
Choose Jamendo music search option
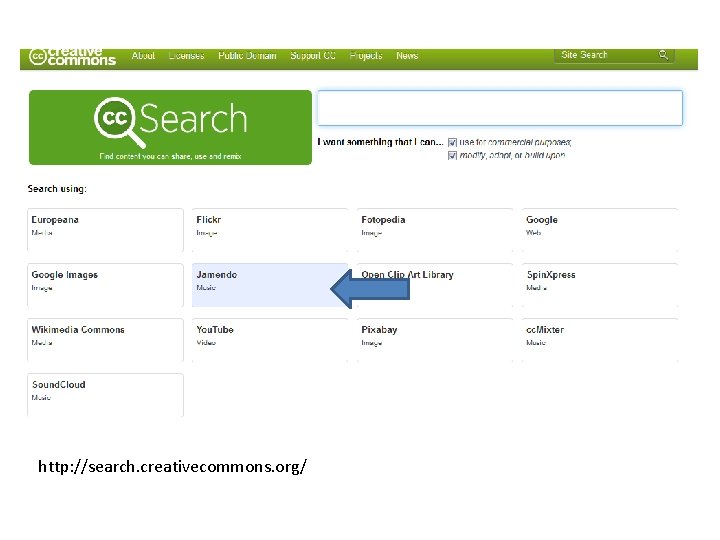coord(270,285)
